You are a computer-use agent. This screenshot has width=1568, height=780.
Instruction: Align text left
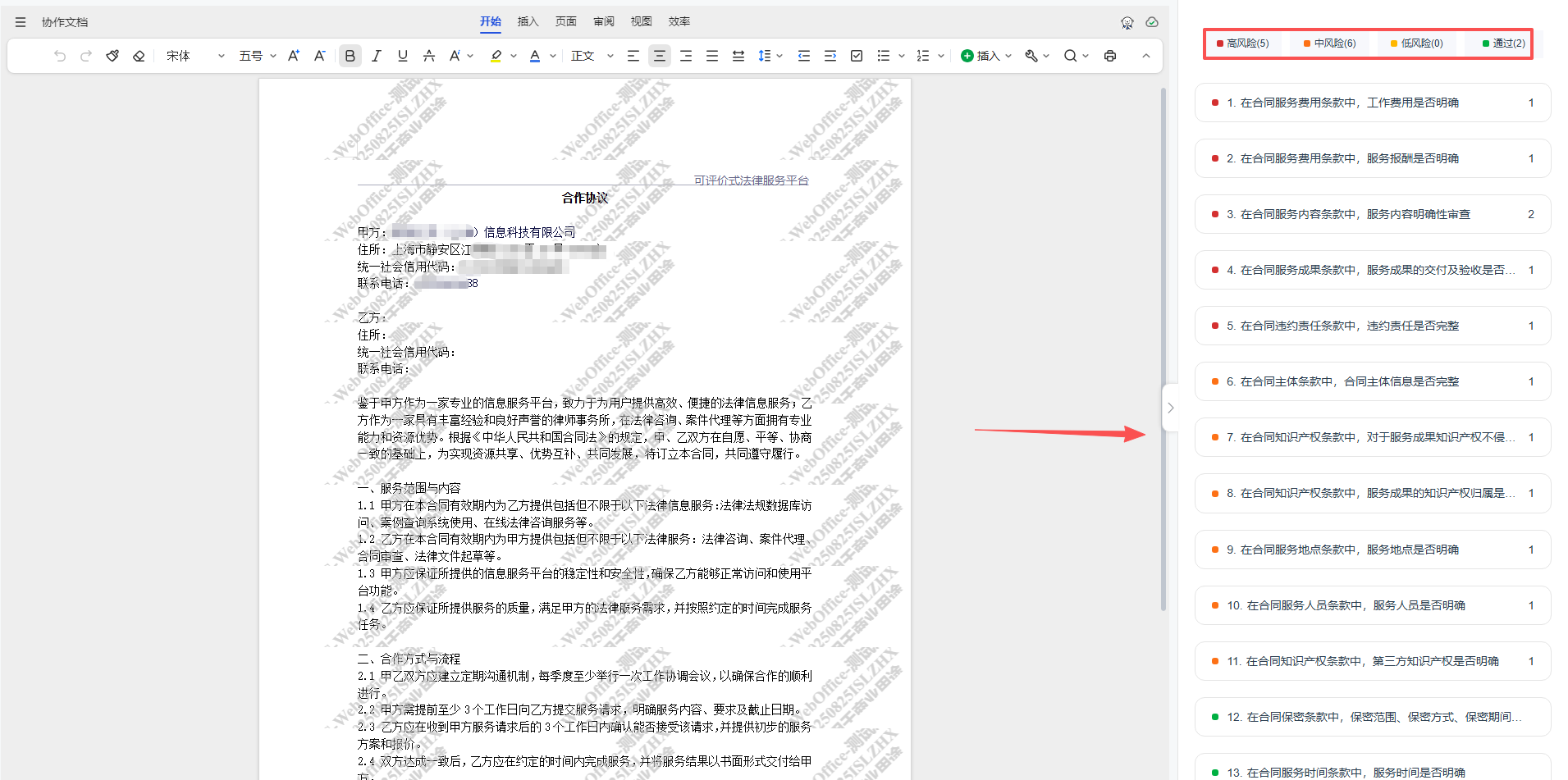[633, 56]
